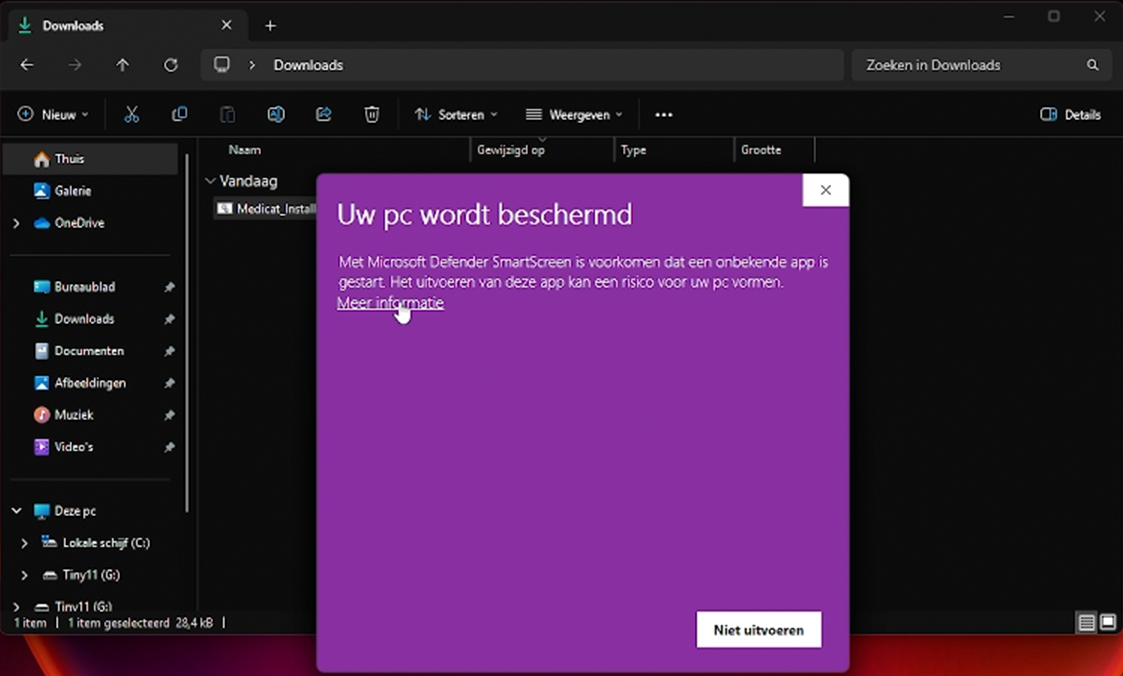
Task: Open Afbeeldingen in the sidebar
Action: tap(90, 382)
